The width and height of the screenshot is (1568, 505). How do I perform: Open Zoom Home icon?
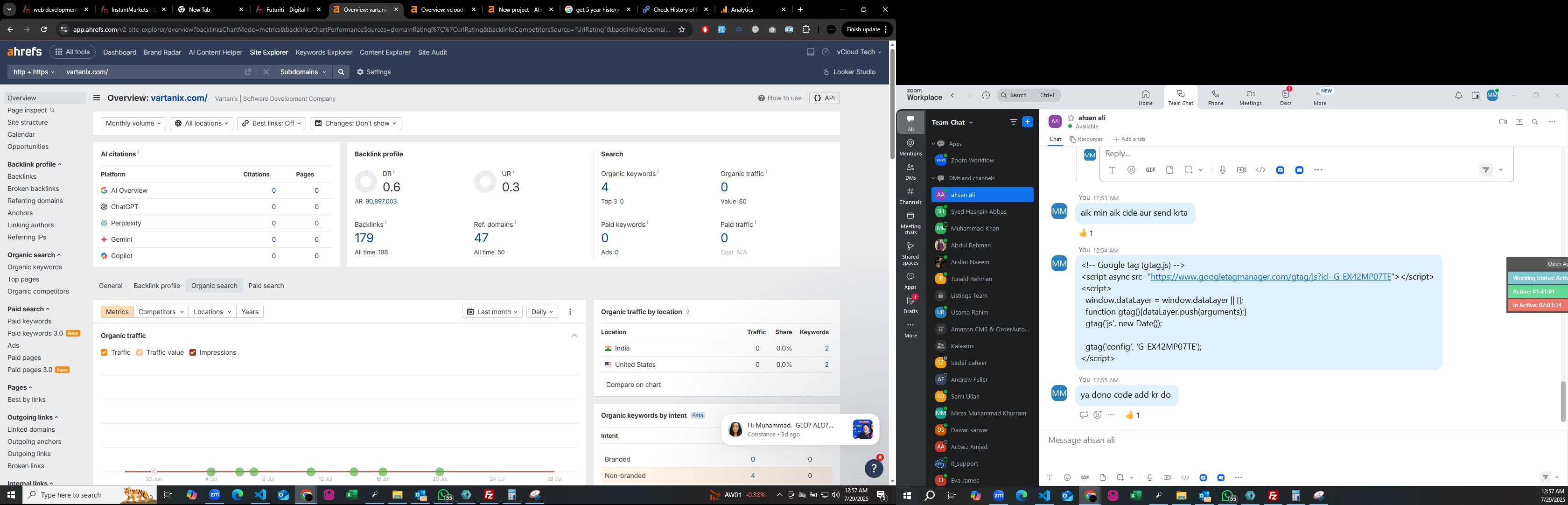(1146, 98)
